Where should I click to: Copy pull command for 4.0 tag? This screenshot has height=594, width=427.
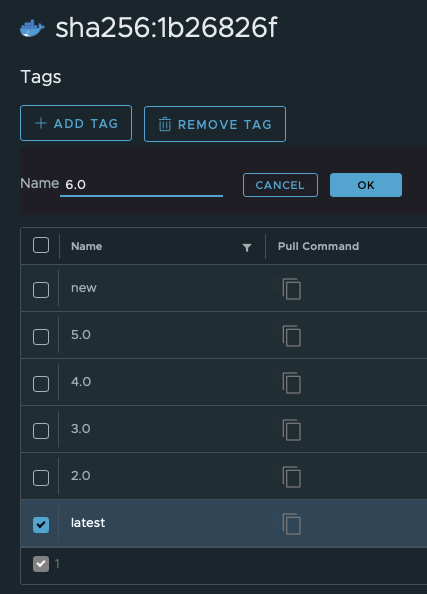coord(292,383)
